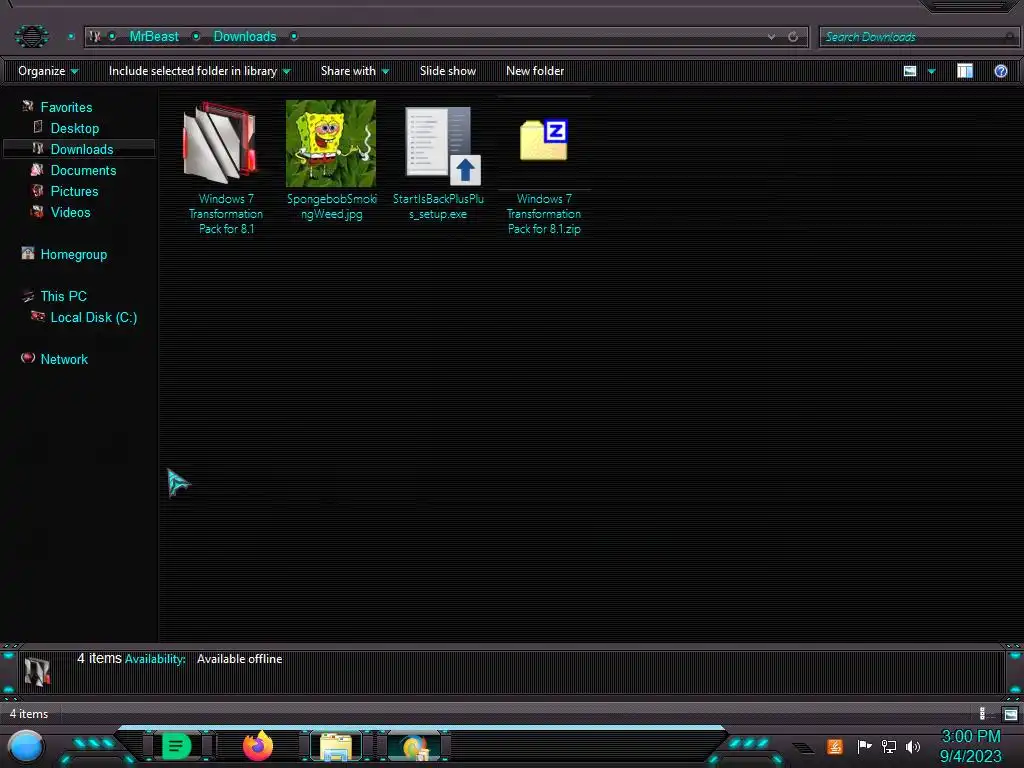Click the Homegroup sidebar icon
The height and width of the screenshot is (768, 1024).
(27, 253)
